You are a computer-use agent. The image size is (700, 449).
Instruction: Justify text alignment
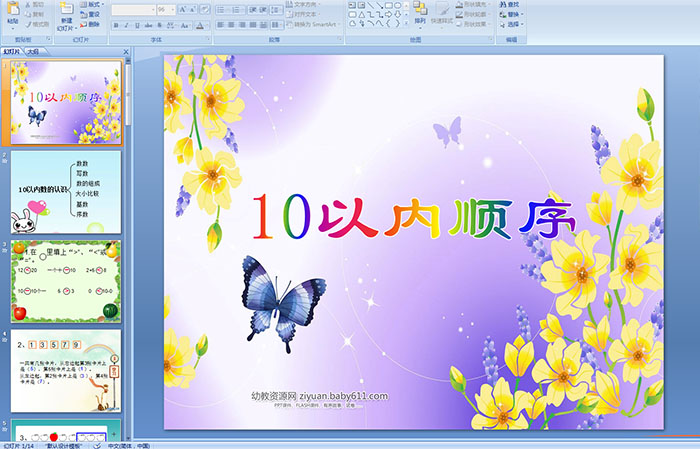[x=253, y=25]
